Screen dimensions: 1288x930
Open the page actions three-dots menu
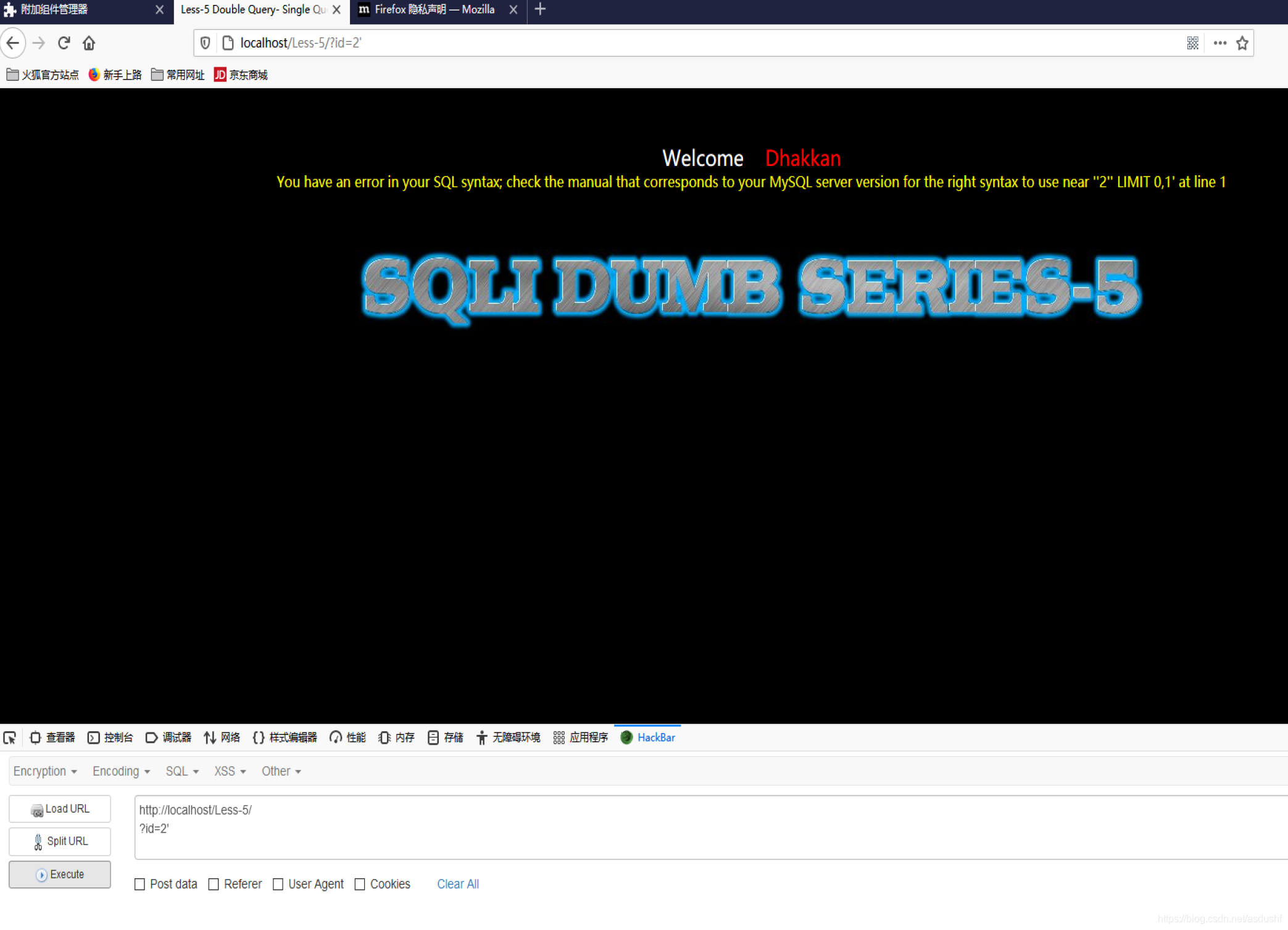click(x=1219, y=43)
